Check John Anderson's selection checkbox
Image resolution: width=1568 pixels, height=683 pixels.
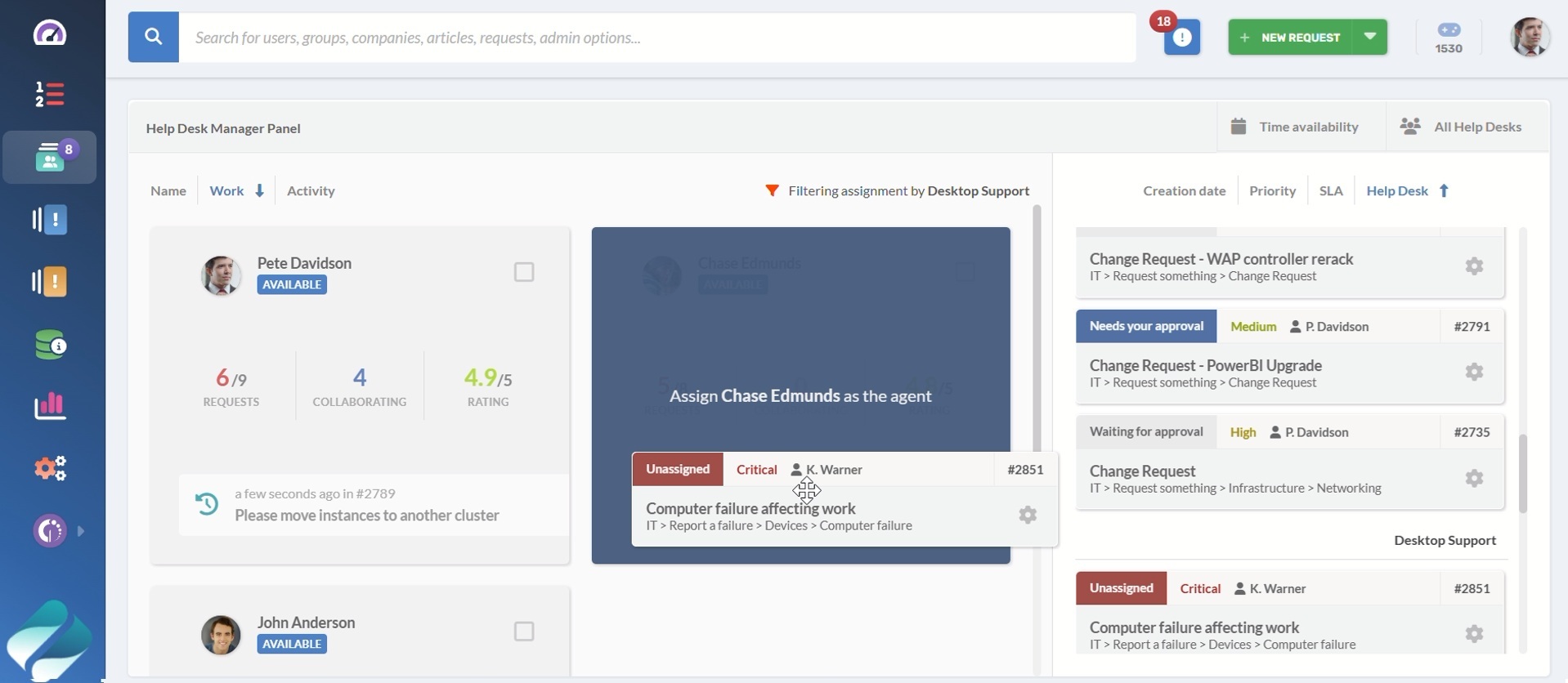coord(524,632)
